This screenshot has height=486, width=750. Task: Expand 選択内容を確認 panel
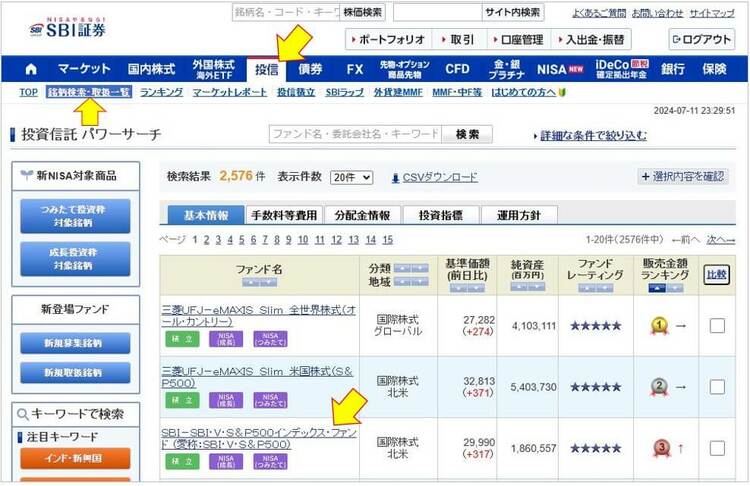[x=683, y=177]
